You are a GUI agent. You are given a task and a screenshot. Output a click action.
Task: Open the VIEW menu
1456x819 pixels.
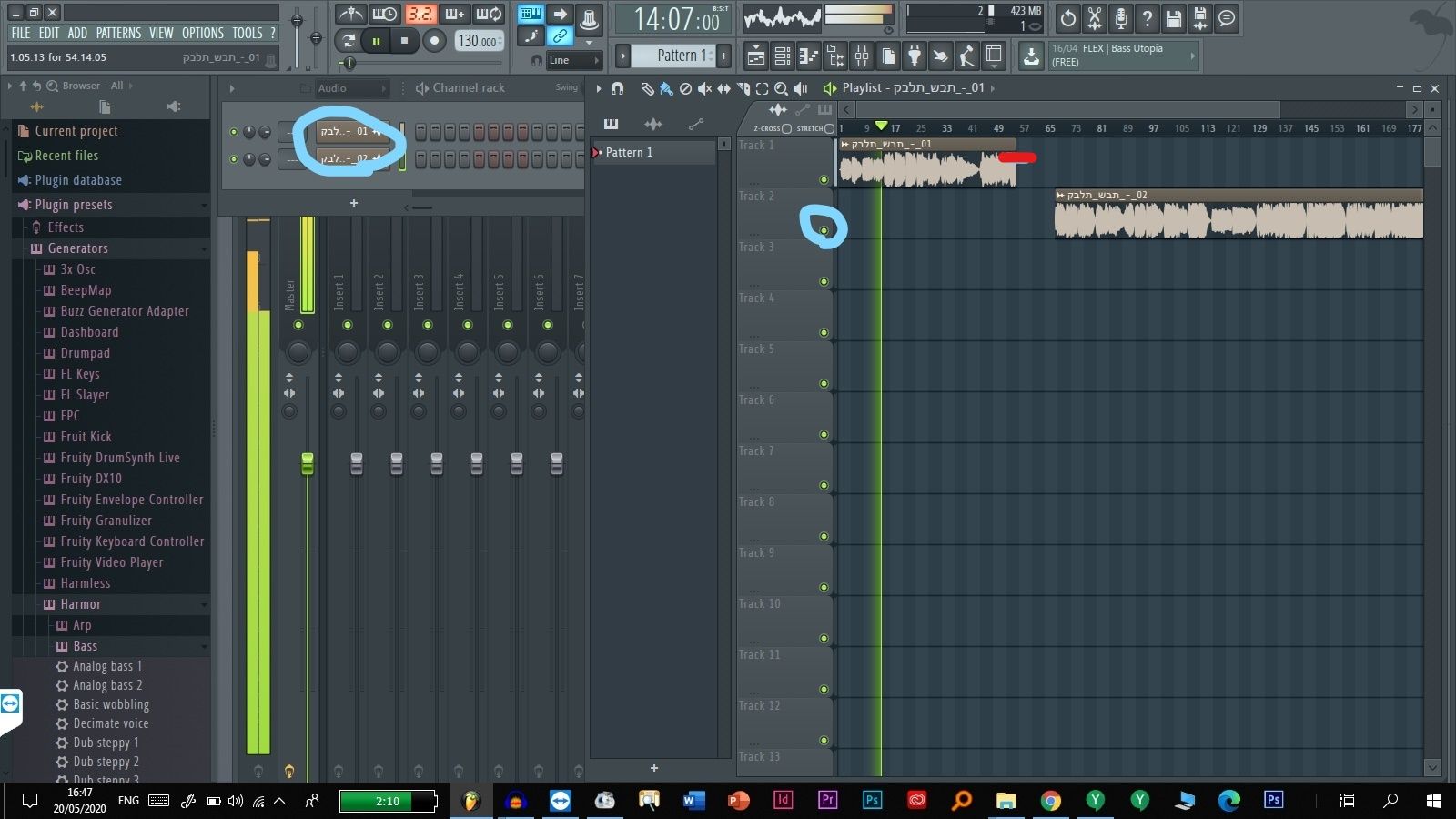[x=161, y=33]
